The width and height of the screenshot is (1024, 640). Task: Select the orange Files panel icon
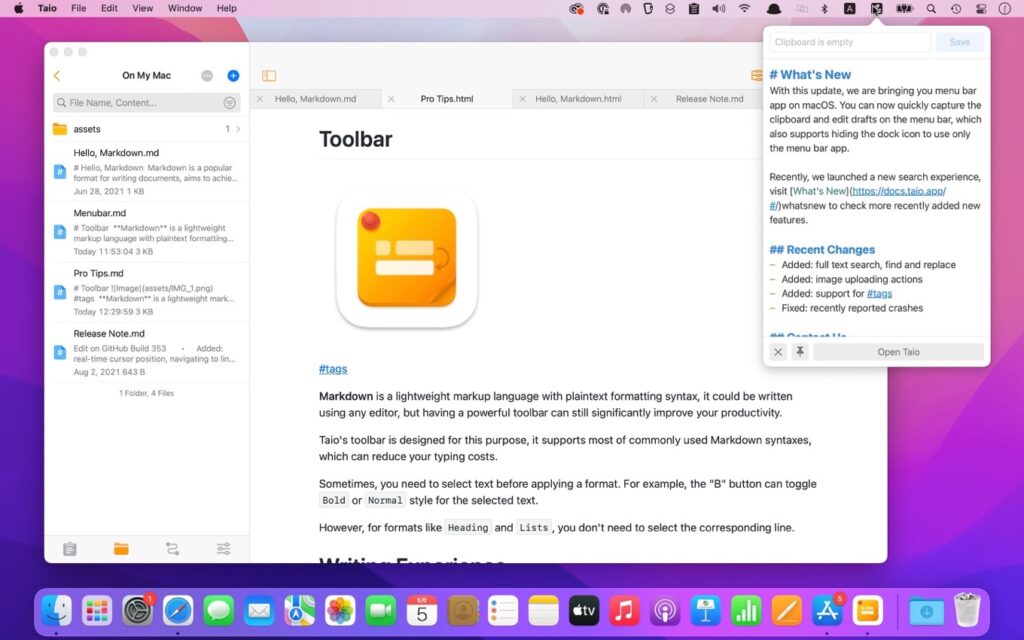point(122,548)
